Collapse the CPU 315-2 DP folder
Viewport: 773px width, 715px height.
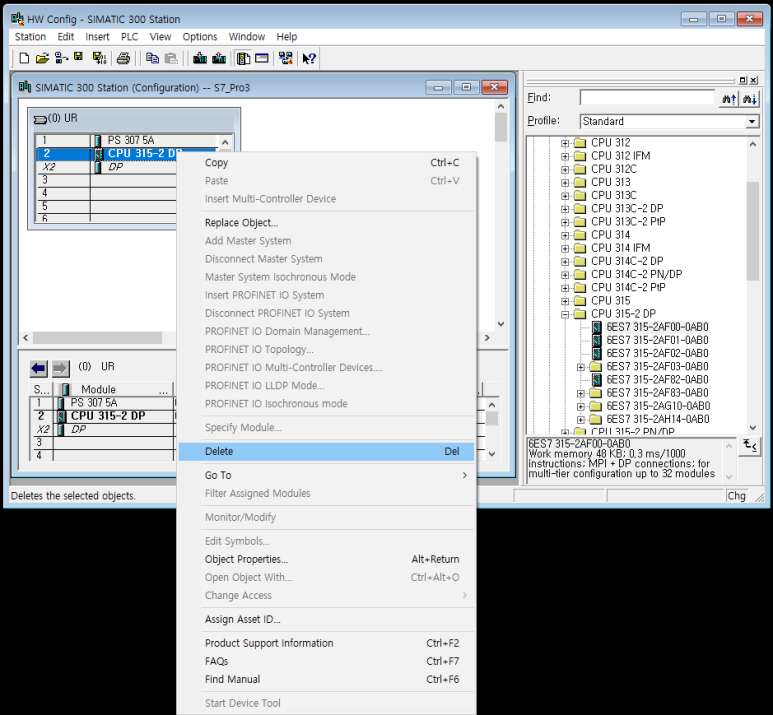[565, 314]
